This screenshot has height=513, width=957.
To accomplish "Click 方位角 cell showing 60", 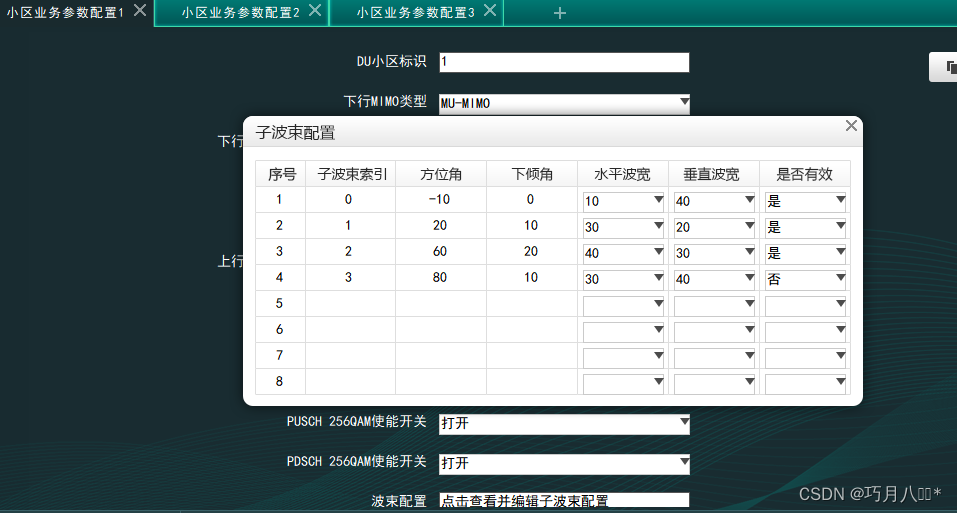I will [441, 251].
